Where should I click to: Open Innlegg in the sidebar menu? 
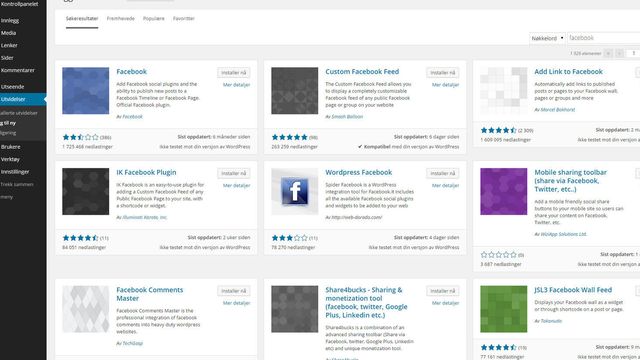10,20
